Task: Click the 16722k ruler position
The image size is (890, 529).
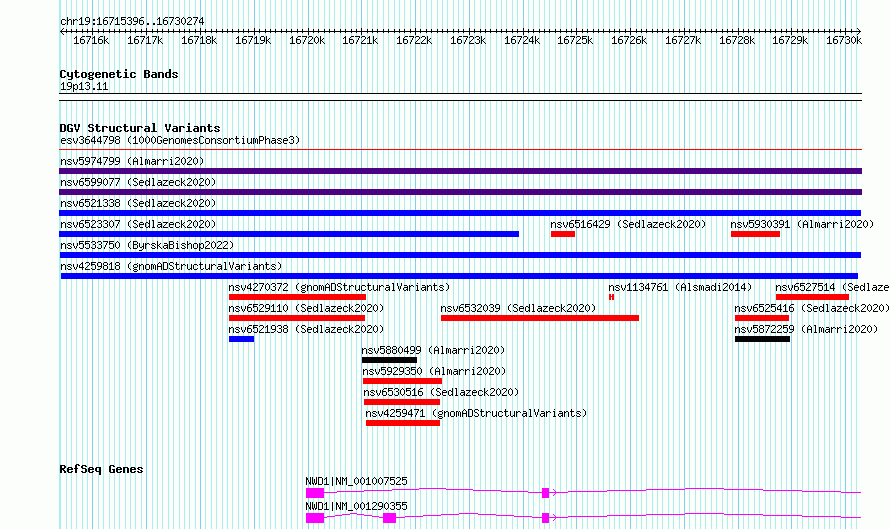Action: pos(414,40)
